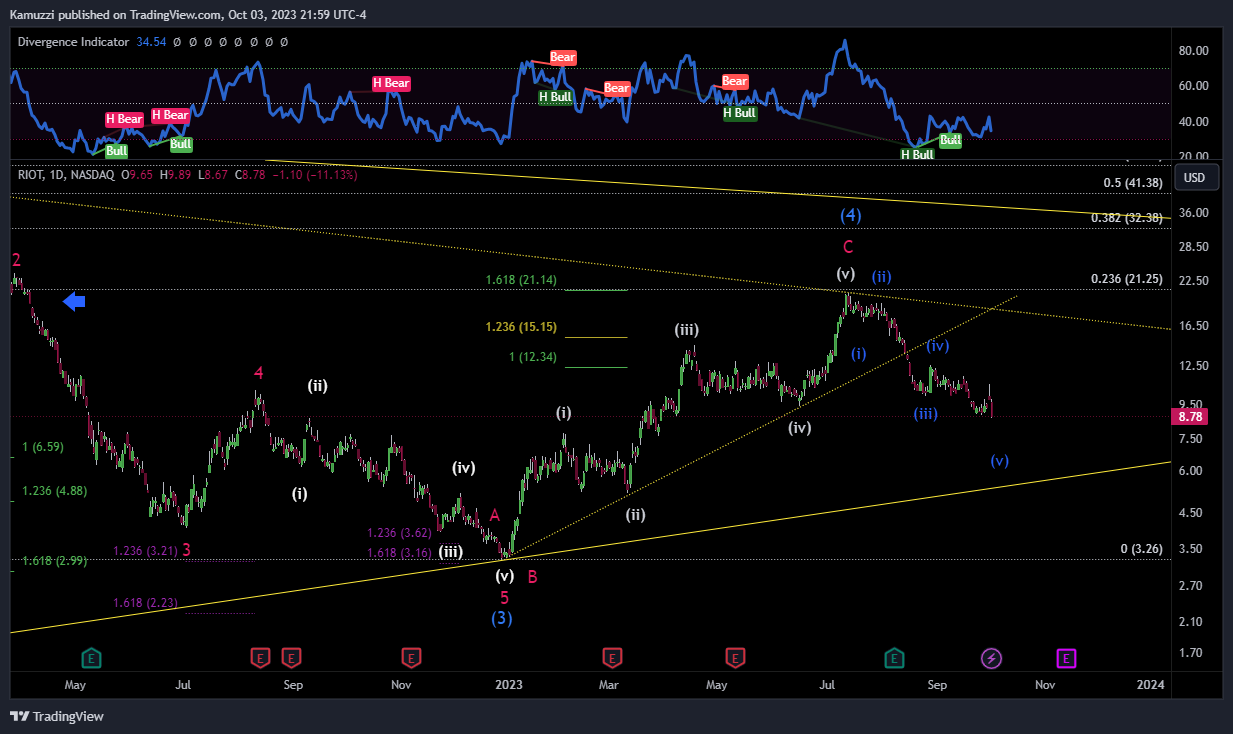Open the red earnings marker above the Nov 2022 label
The height and width of the screenshot is (734, 1233).
(410, 658)
